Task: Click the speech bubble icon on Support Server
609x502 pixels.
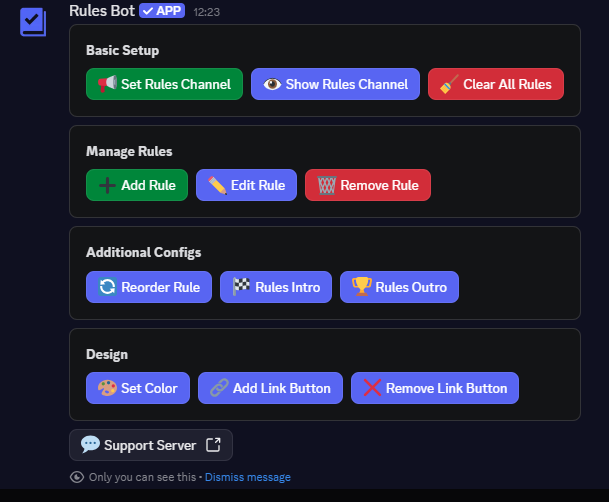Action: 90,445
